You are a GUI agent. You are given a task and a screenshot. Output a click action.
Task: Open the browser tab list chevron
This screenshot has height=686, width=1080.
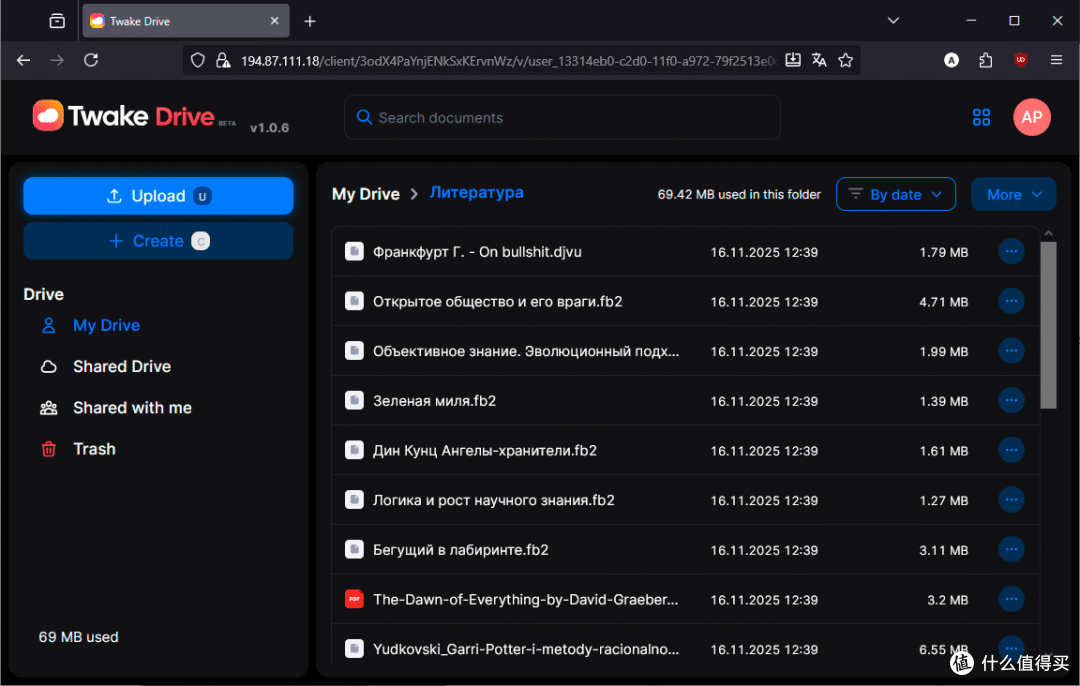893,21
